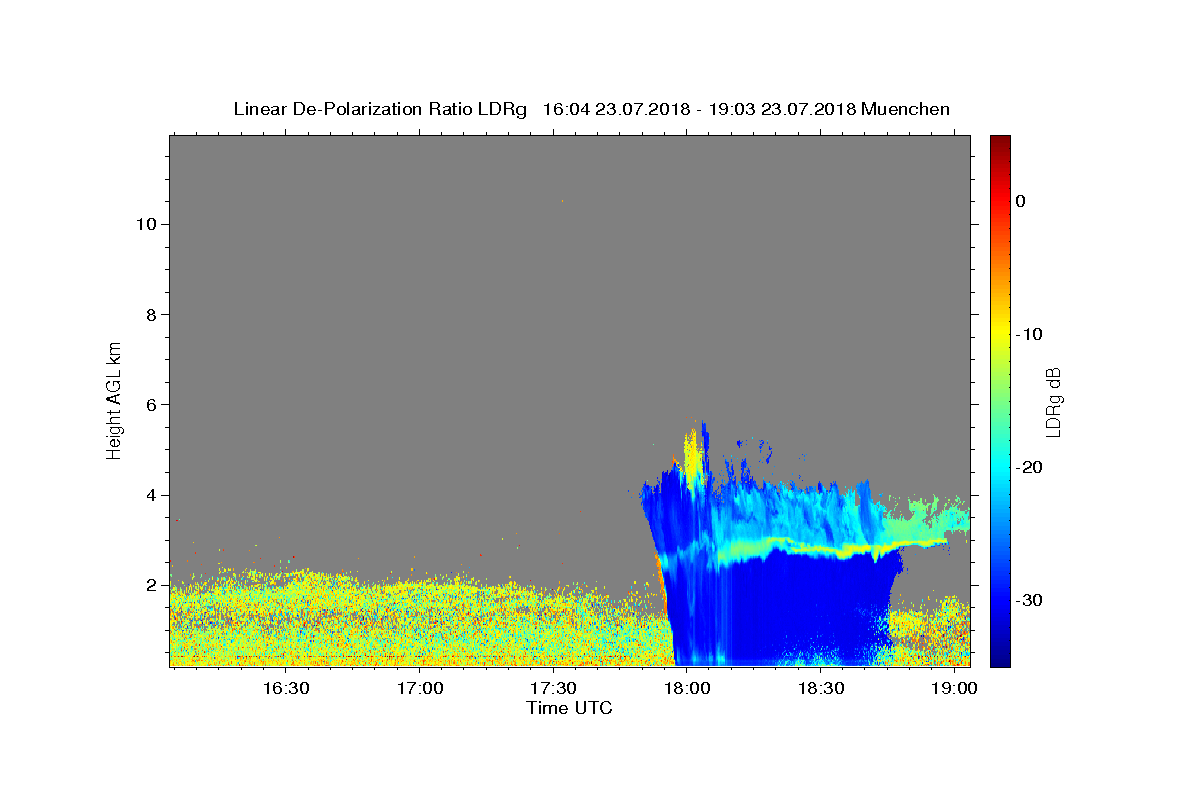
Task: Select the 17:00 time tick label
Action: pyautogui.click(x=420, y=689)
